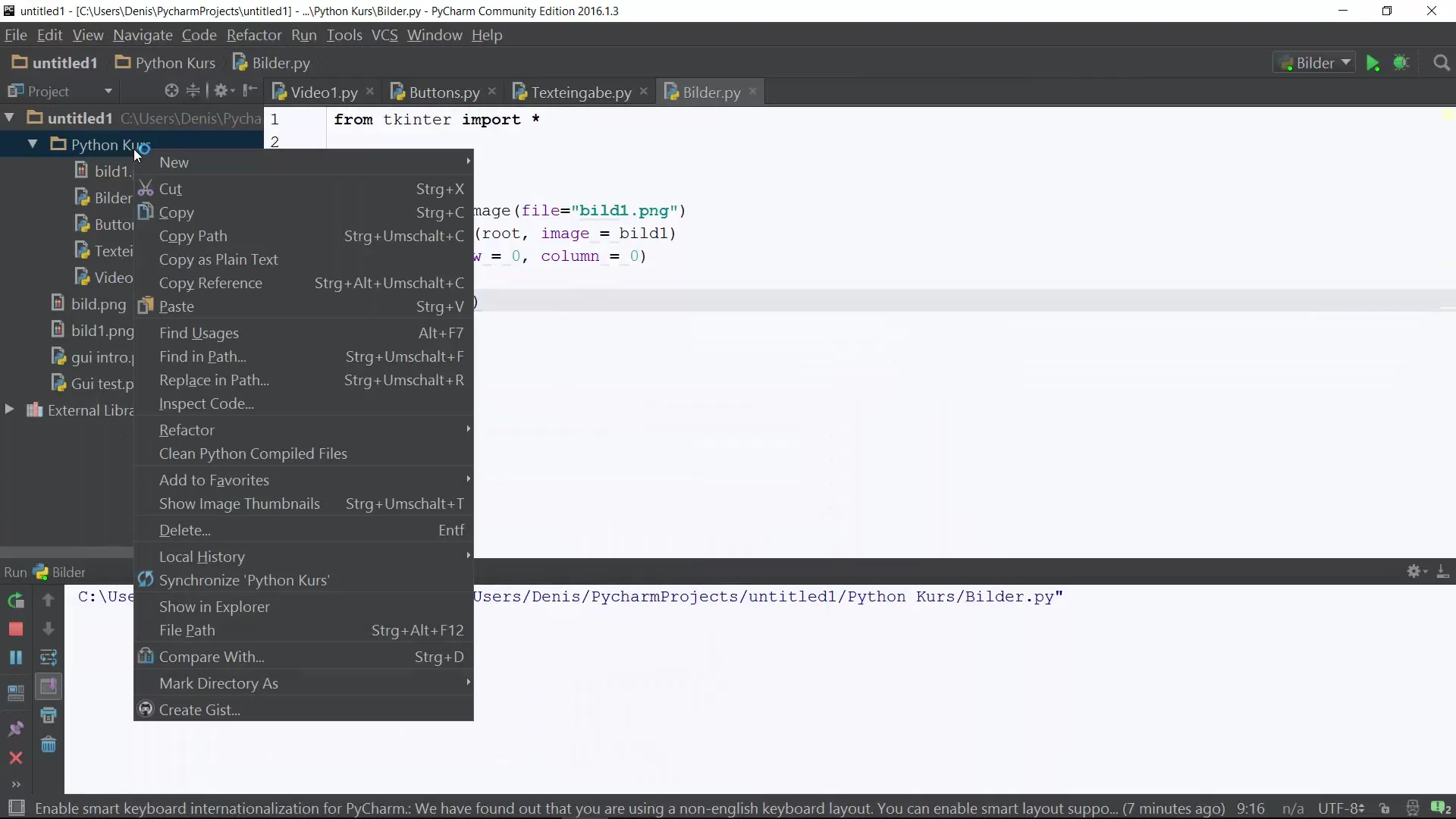Screen dimensions: 1456x819
Task: Hide the Project tool window
Action: coord(250,91)
